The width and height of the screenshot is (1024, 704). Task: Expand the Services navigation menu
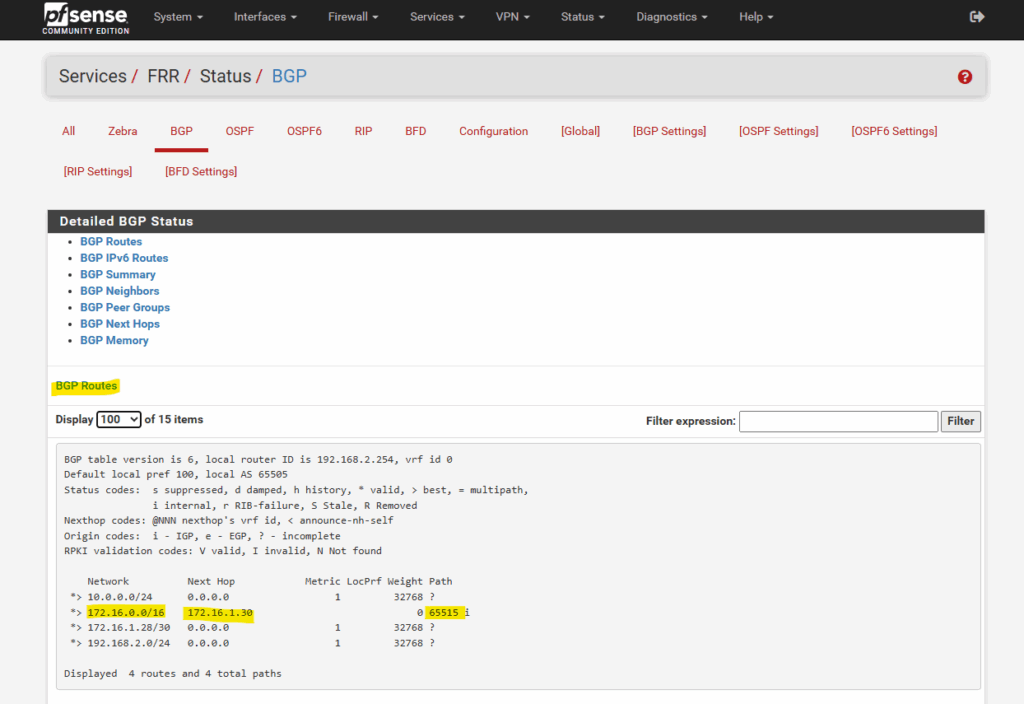click(x=438, y=17)
